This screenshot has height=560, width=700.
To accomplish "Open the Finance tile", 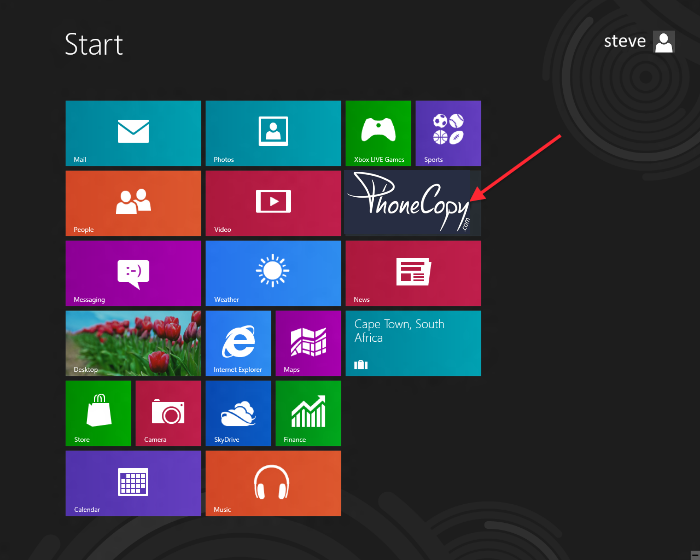I will pyautogui.click(x=308, y=414).
